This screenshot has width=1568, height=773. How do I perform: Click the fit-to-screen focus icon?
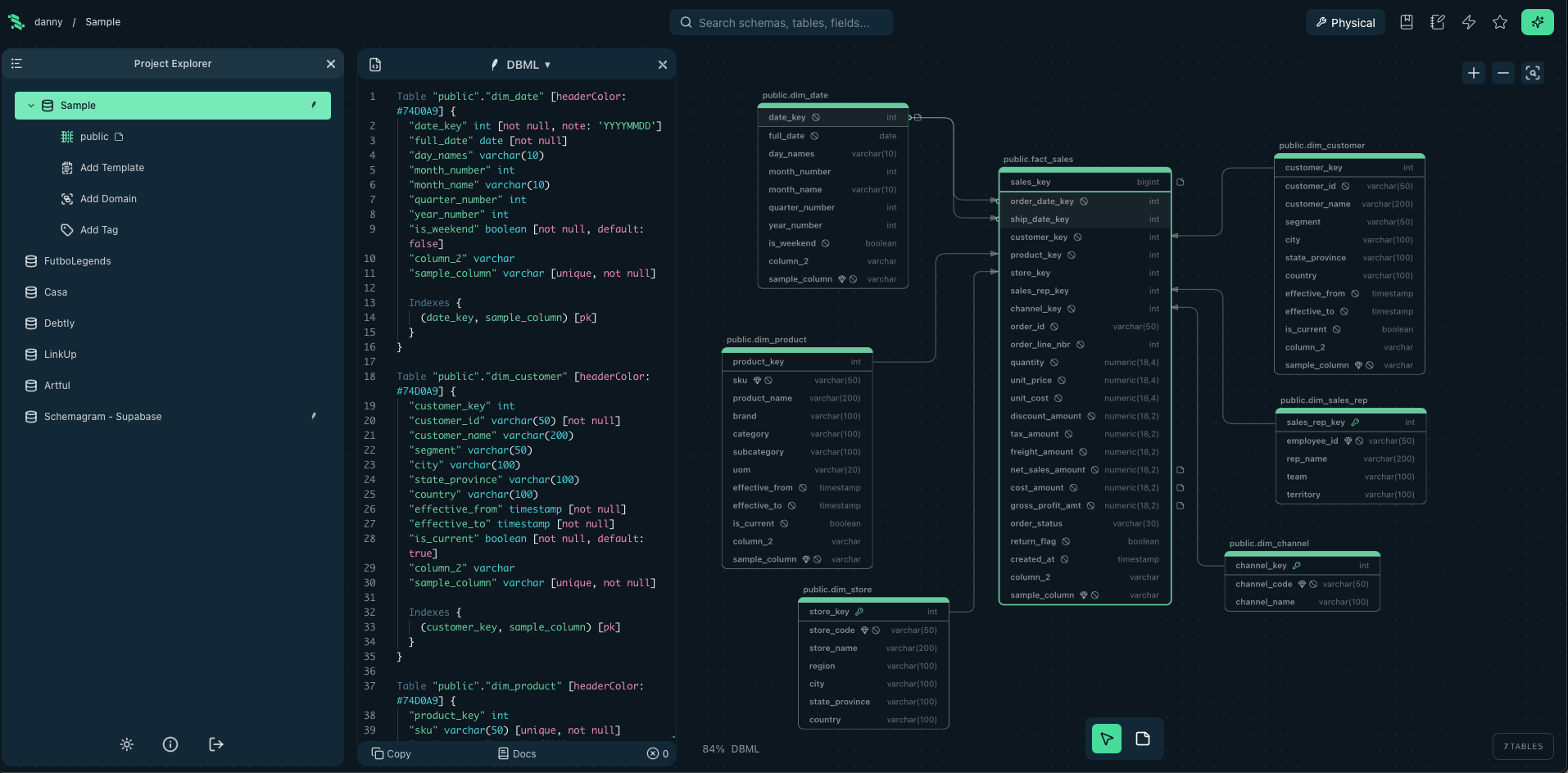click(1532, 73)
